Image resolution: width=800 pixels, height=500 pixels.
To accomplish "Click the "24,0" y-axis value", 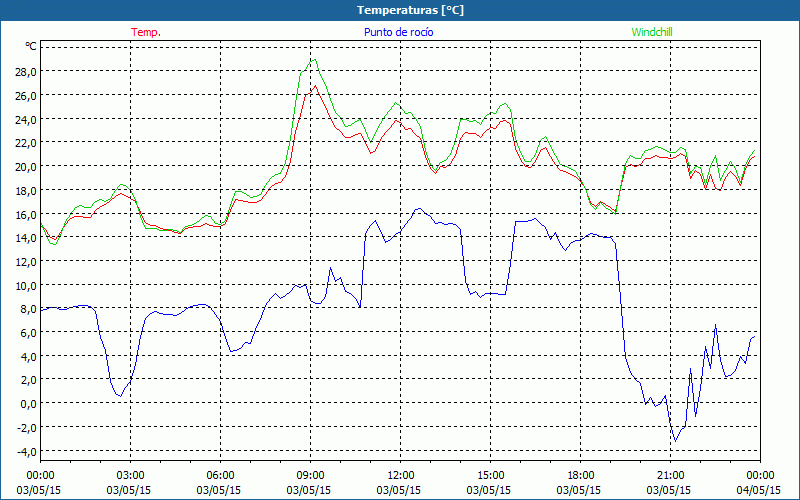I will pos(27,119).
